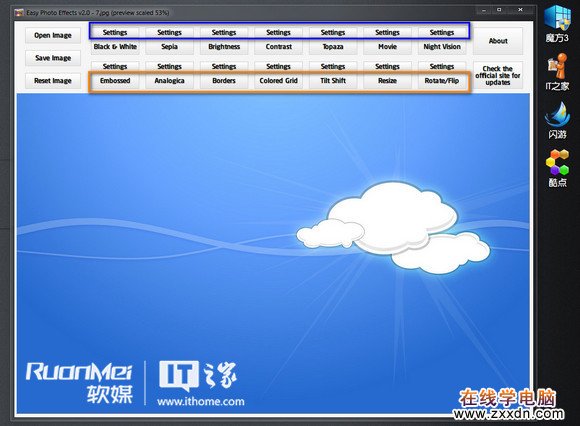Apply the Sepia effect

169,47
